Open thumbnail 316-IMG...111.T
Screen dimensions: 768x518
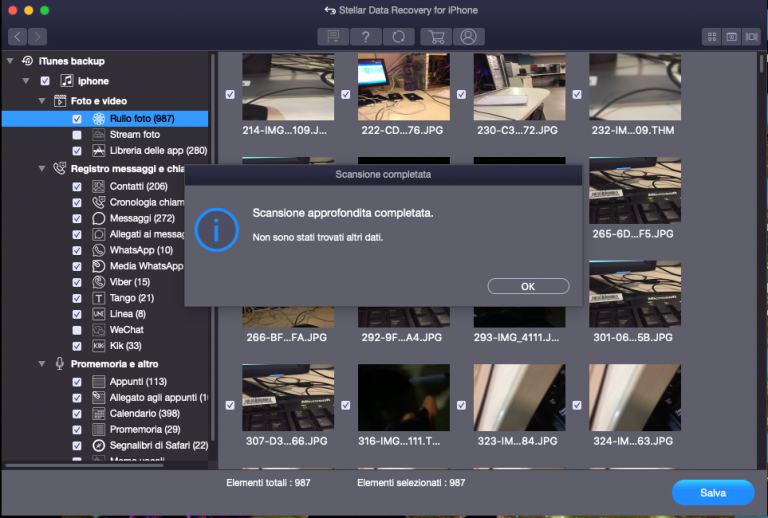click(x=404, y=397)
